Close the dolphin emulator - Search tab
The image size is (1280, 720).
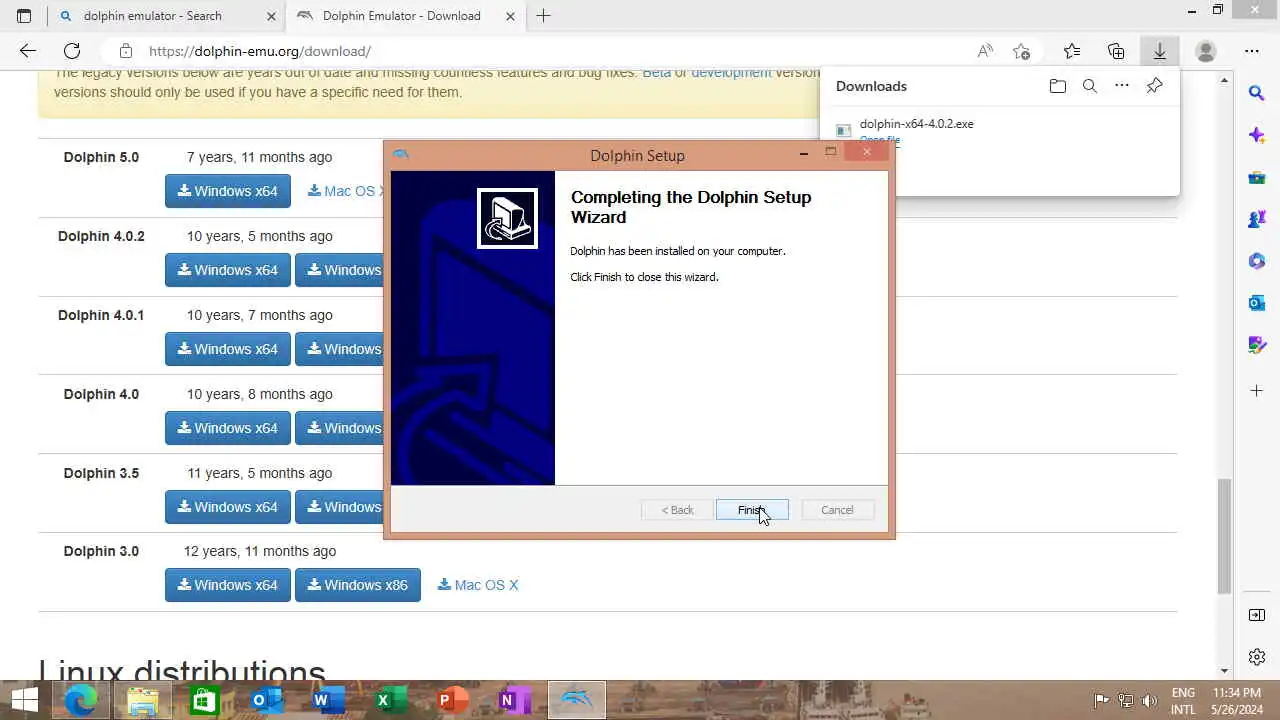[271, 16]
